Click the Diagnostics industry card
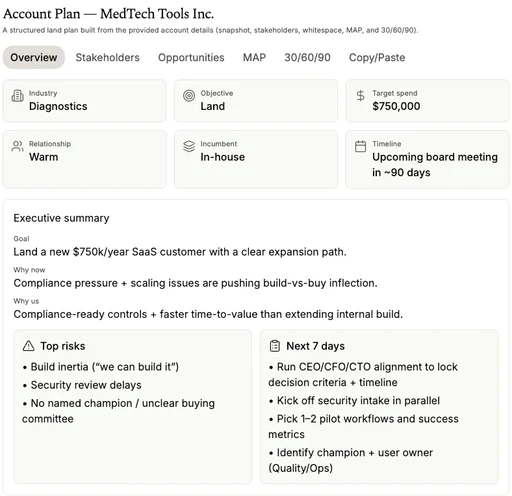This screenshot has width=512, height=496. 84,101
